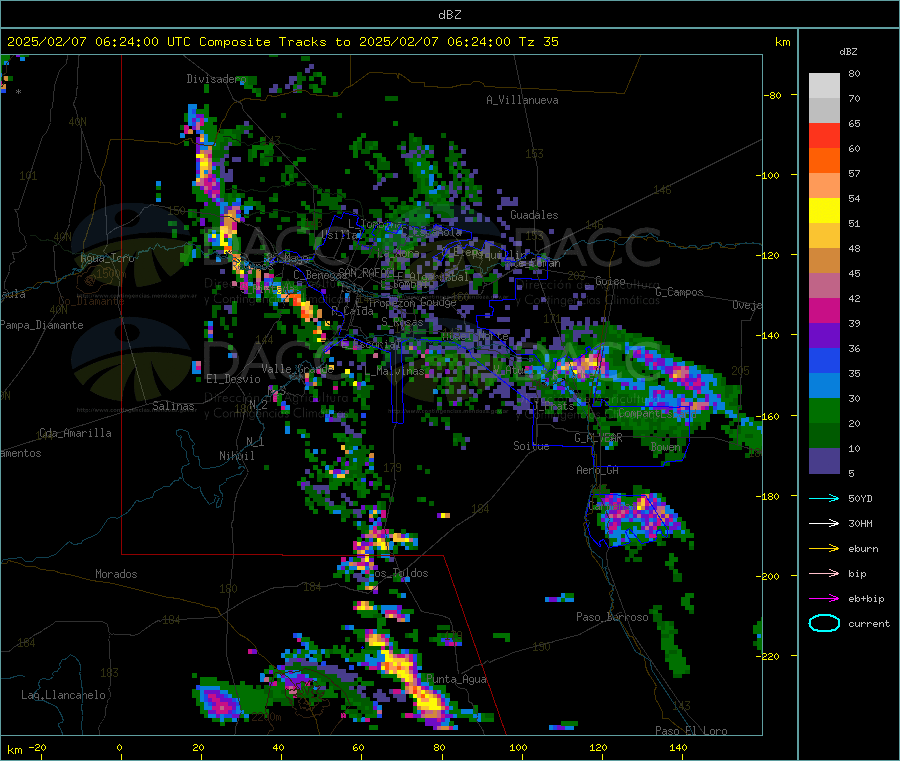This screenshot has height=761, width=900.
Task: Click the 'Pampa_Diamante' map label
Action: pyautogui.click(x=42, y=325)
